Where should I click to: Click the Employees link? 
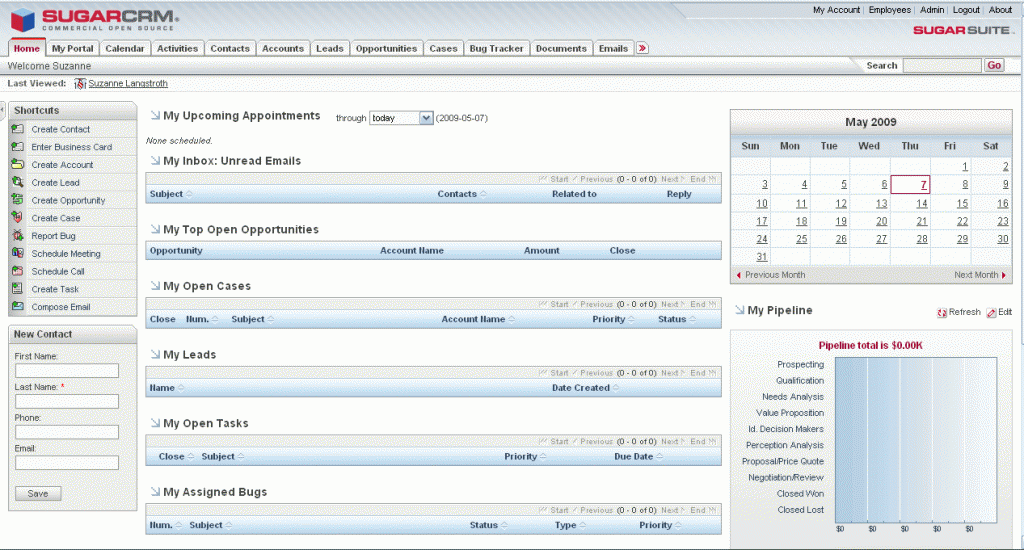point(889,10)
